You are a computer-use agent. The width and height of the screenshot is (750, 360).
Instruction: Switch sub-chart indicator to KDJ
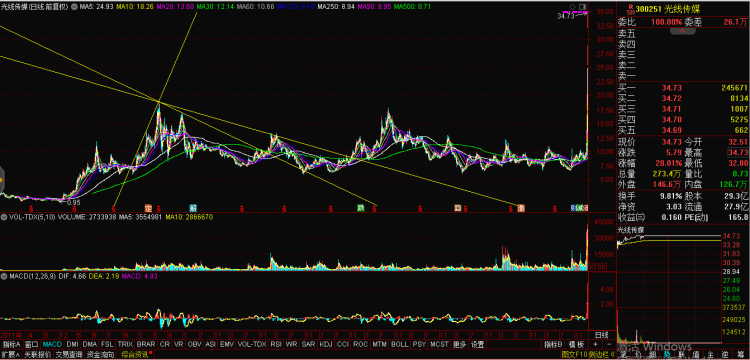[x=326, y=344]
